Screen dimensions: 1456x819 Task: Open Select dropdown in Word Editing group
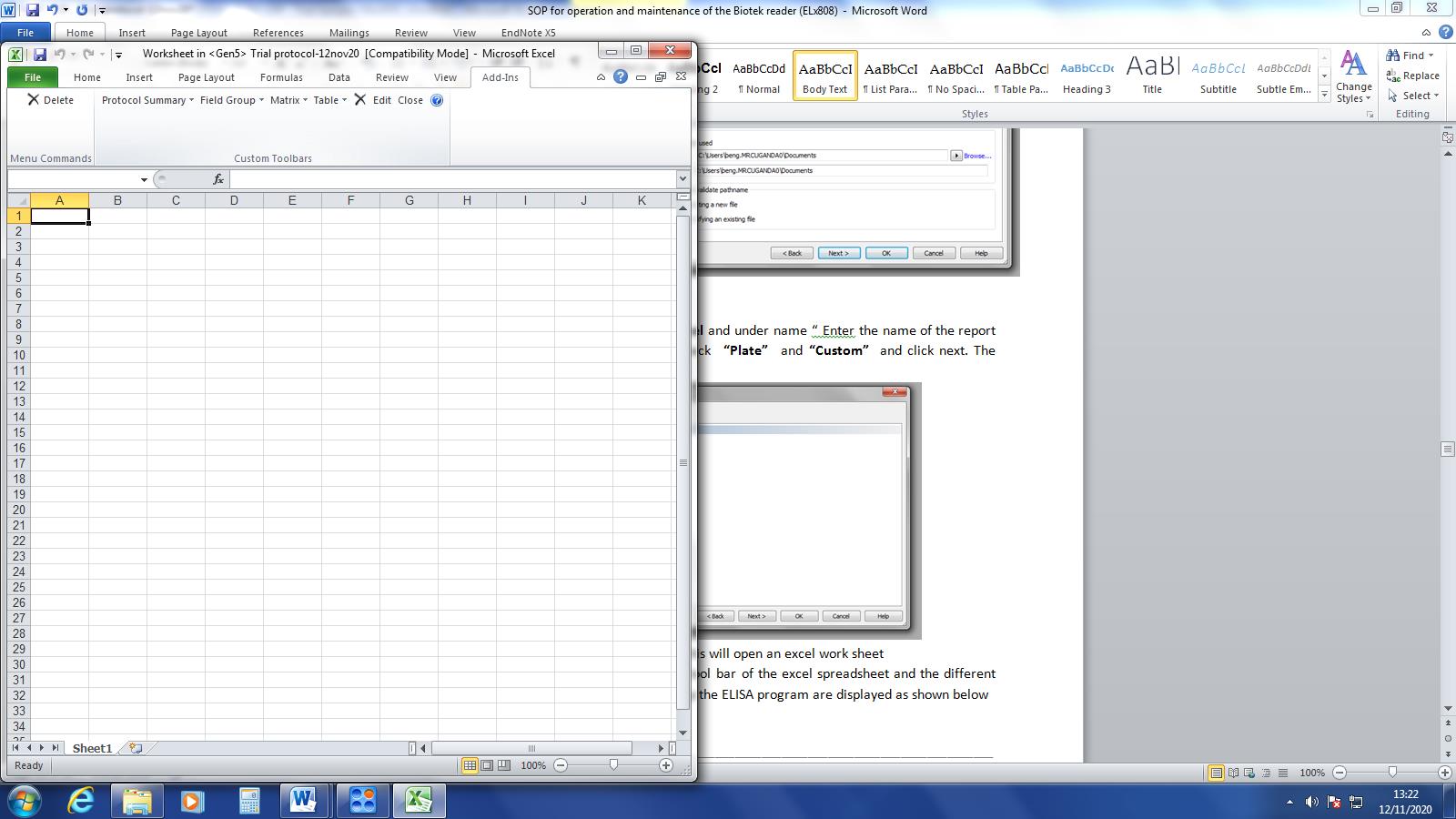click(1413, 96)
